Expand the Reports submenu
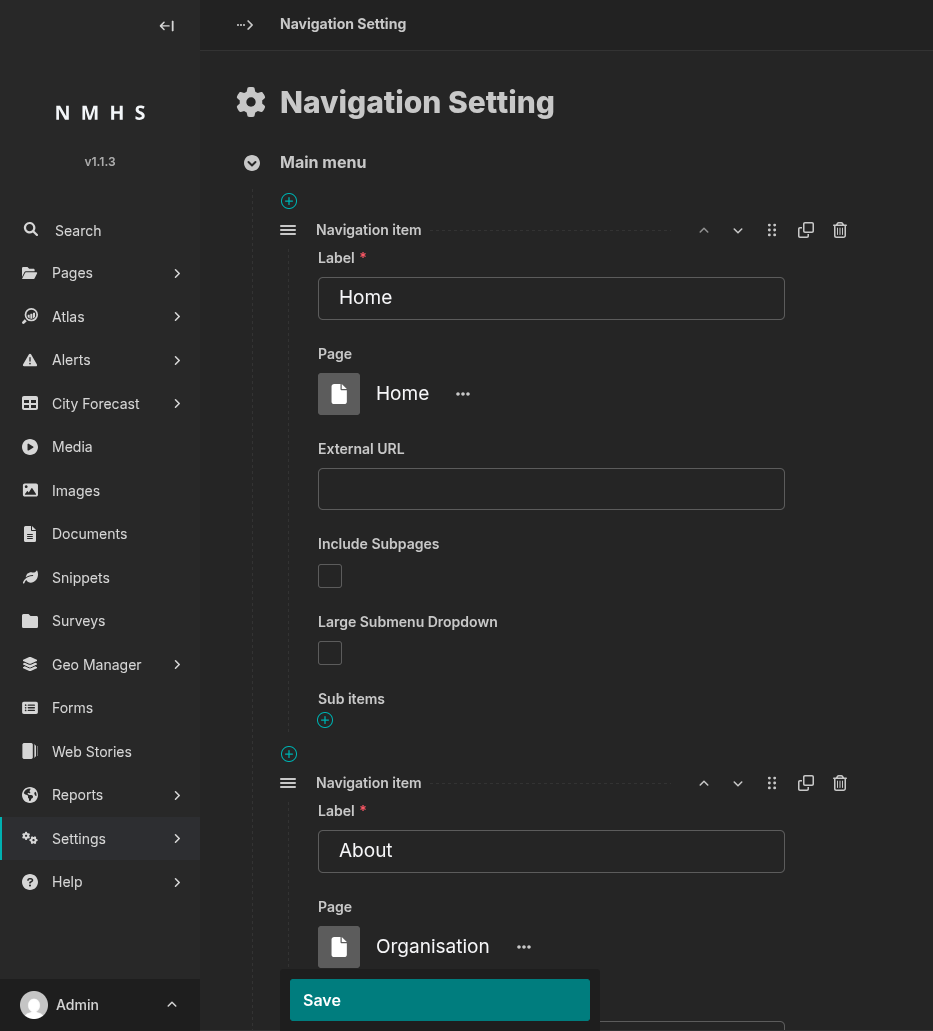 [x=177, y=795]
